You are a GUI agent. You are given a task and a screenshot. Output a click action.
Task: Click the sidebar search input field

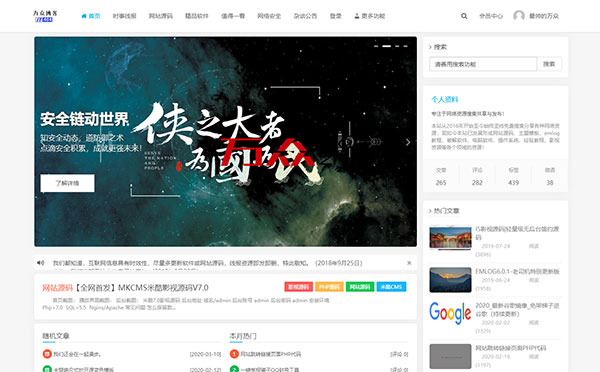[x=483, y=64]
